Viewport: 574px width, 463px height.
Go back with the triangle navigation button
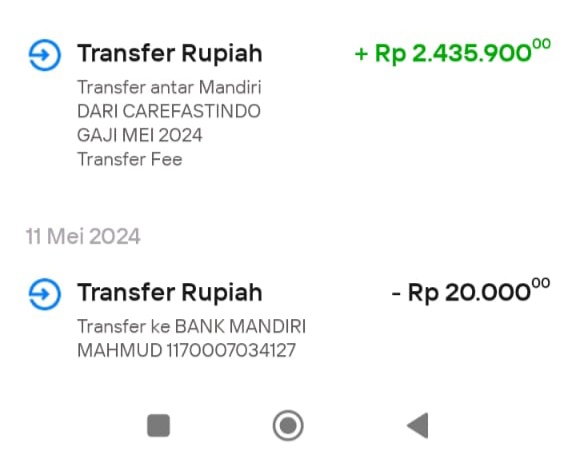pyautogui.click(x=418, y=426)
